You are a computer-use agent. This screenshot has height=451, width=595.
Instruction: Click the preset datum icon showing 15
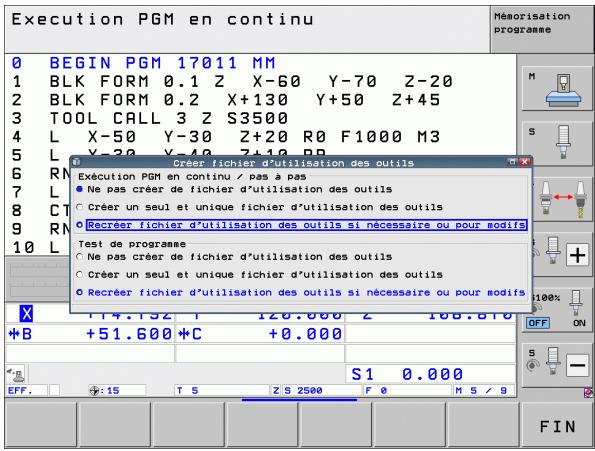coord(104,390)
